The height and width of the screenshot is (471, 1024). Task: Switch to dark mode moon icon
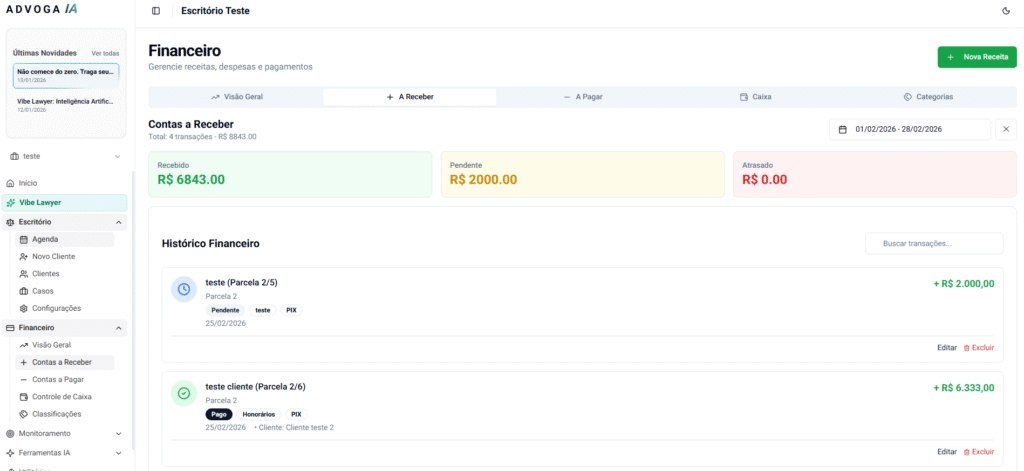tap(1006, 11)
